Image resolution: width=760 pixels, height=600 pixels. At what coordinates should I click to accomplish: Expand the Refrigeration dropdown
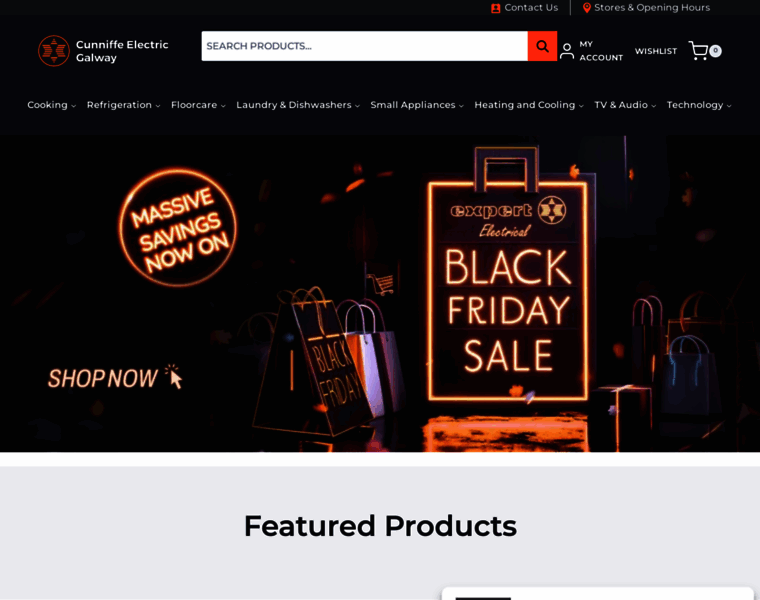[124, 105]
